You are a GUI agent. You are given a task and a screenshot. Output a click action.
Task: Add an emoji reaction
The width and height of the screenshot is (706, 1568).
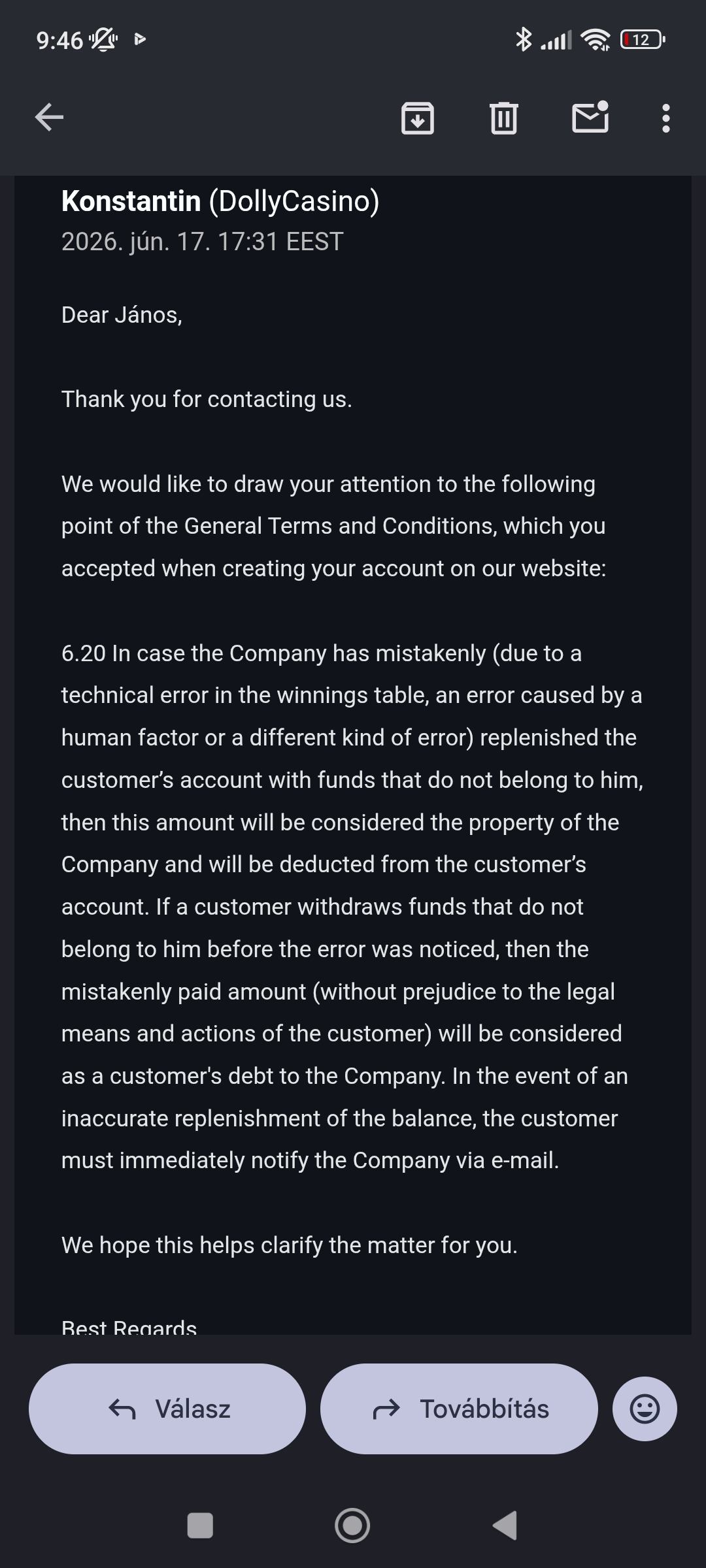pyautogui.click(x=645, y=1409)
